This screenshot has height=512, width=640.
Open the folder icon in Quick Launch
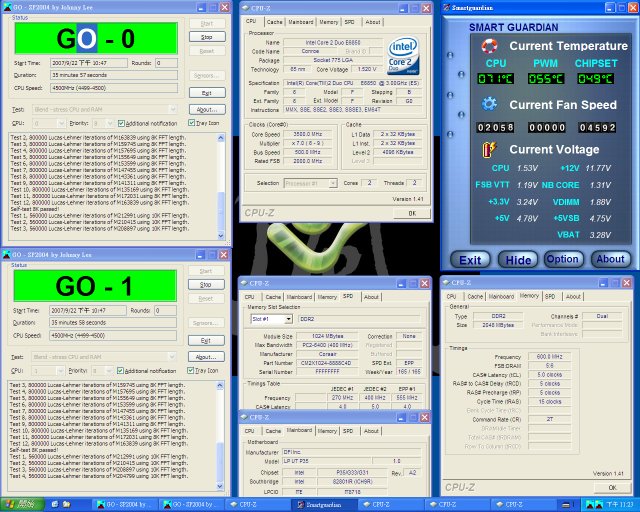[66, 505]
